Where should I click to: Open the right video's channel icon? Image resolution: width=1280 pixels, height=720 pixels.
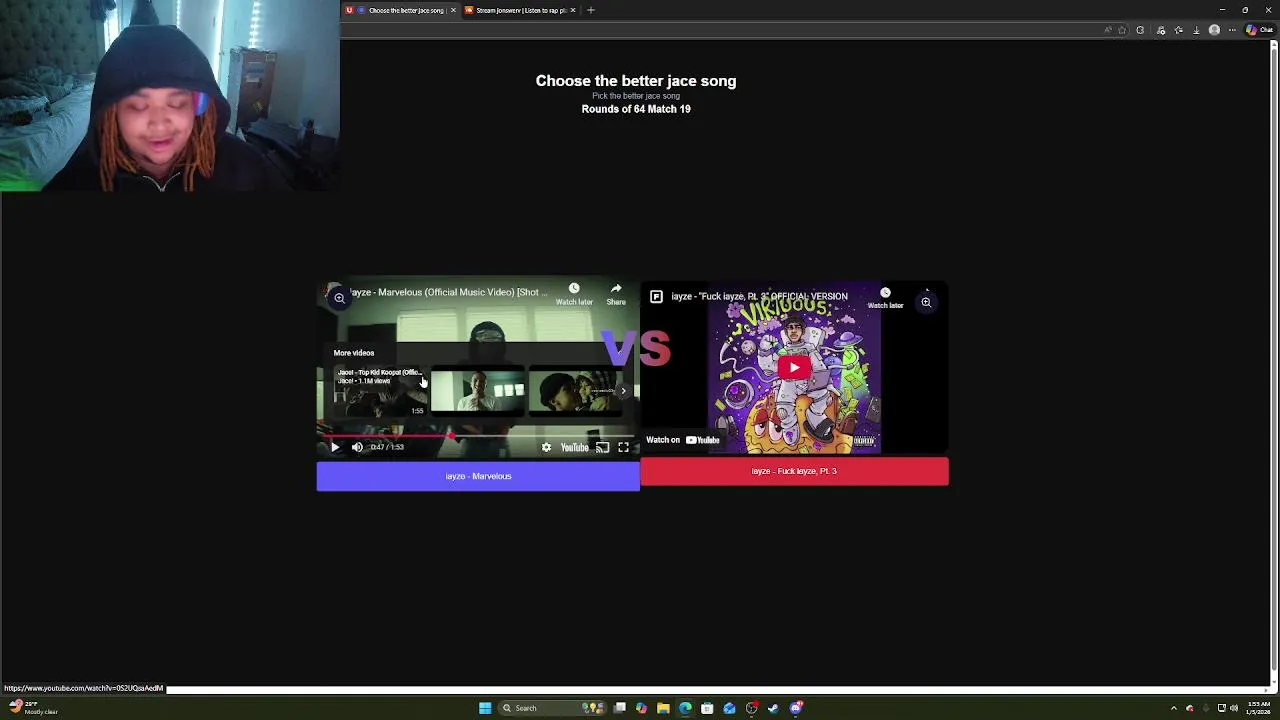[656, 296]
